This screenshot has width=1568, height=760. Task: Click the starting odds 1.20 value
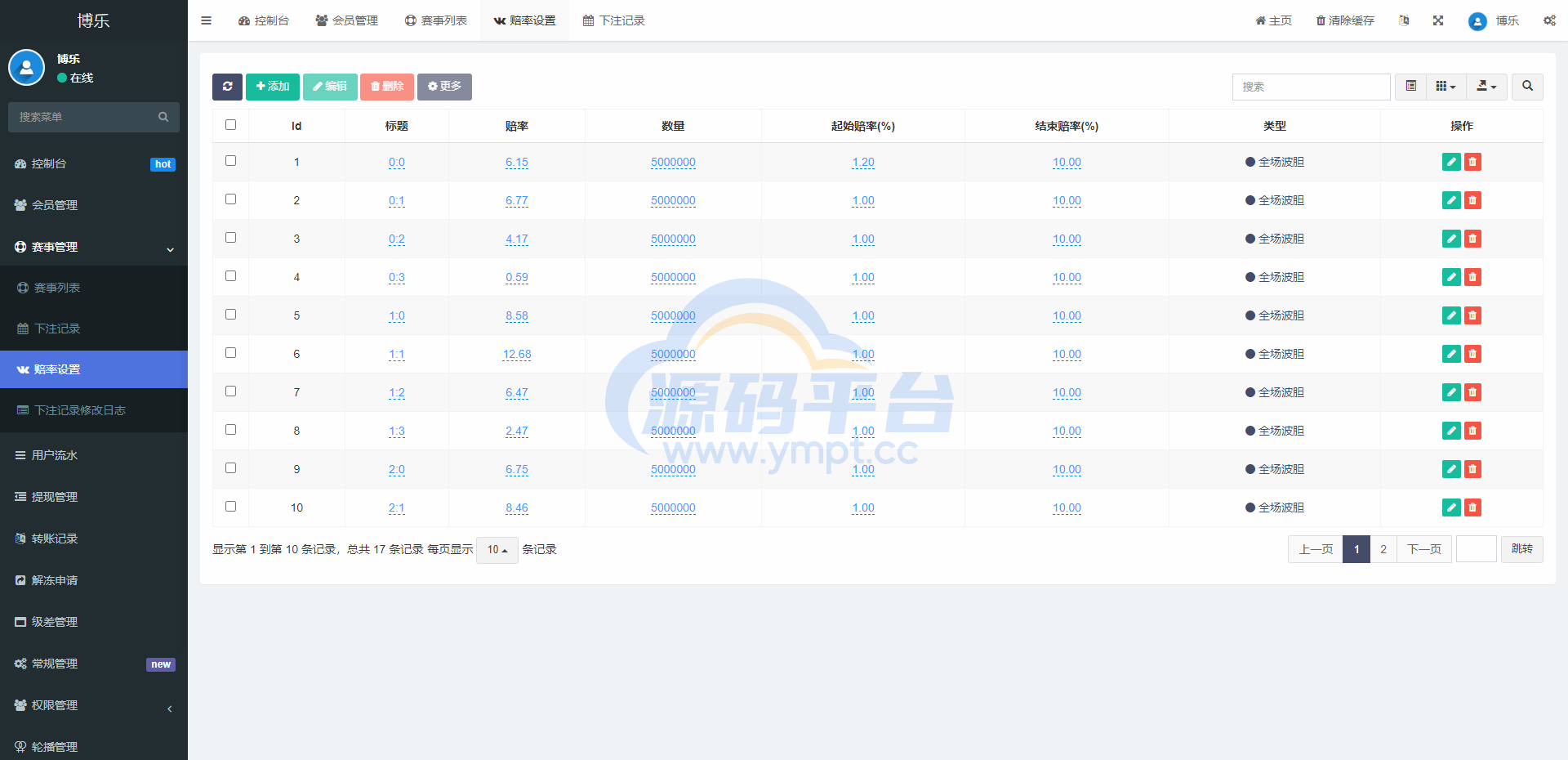point(863,162)
